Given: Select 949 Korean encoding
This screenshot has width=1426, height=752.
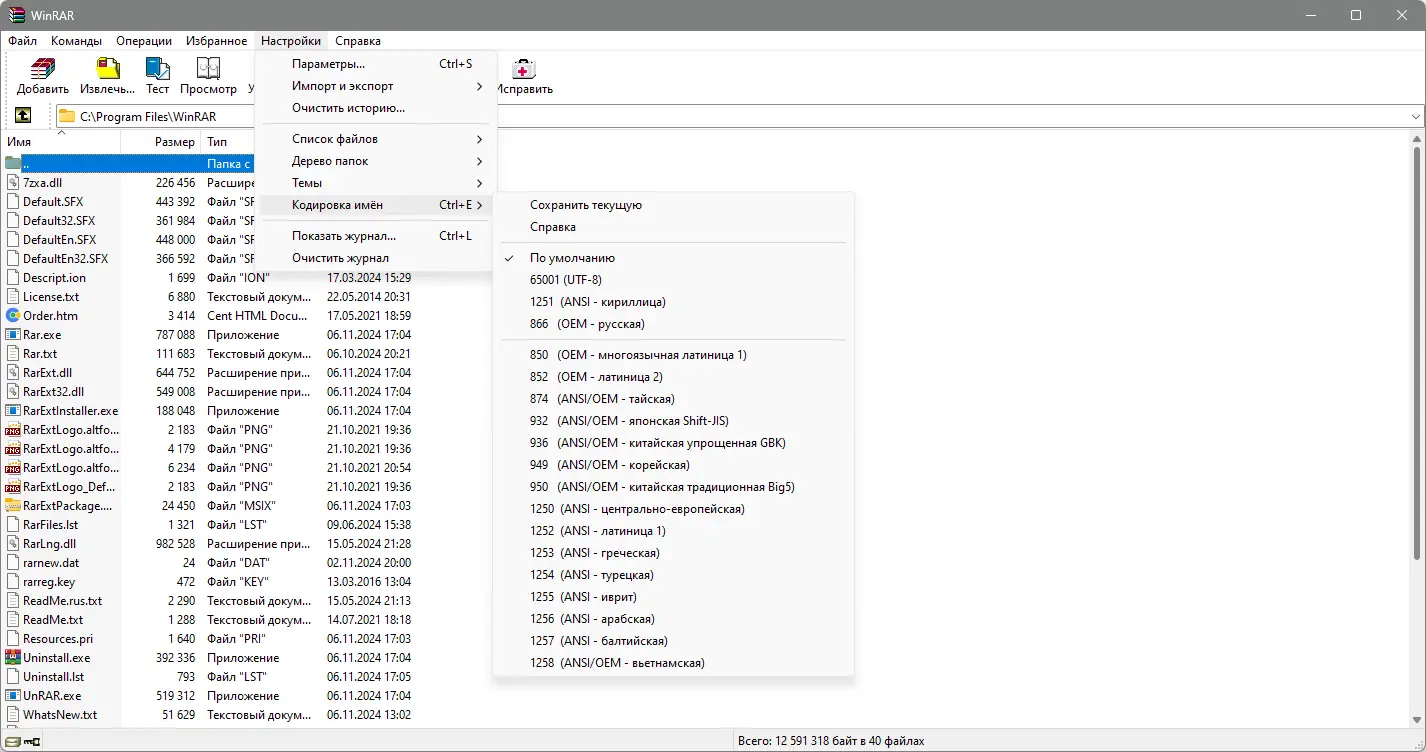Looking at the screenshot, I should pyautogui.click(x=674, y=465).
